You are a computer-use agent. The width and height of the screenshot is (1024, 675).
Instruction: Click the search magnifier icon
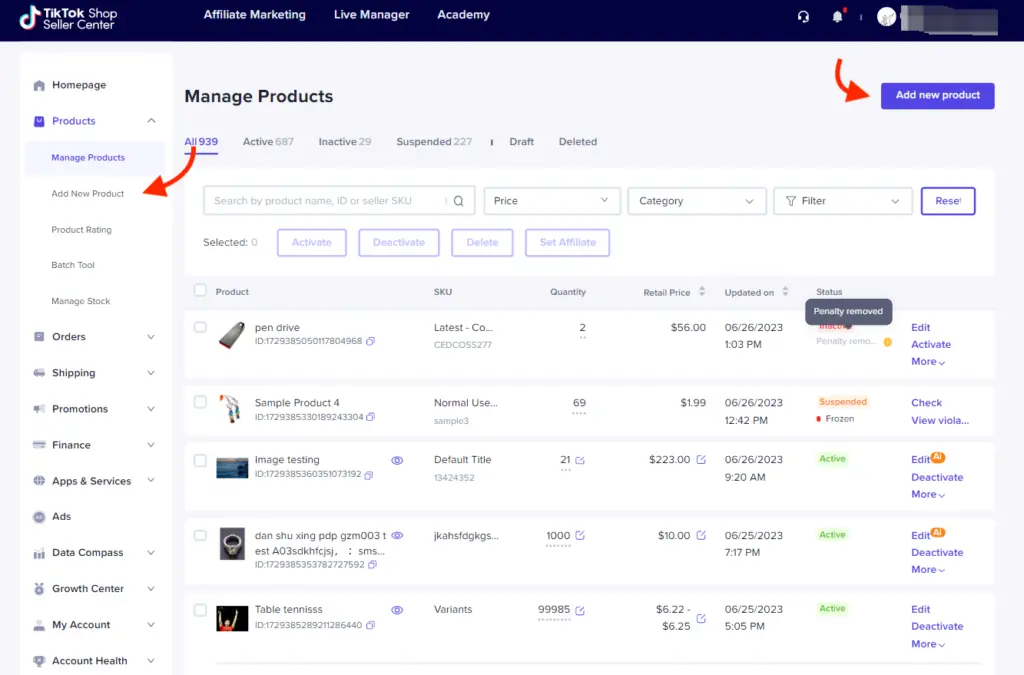(459, 201)
